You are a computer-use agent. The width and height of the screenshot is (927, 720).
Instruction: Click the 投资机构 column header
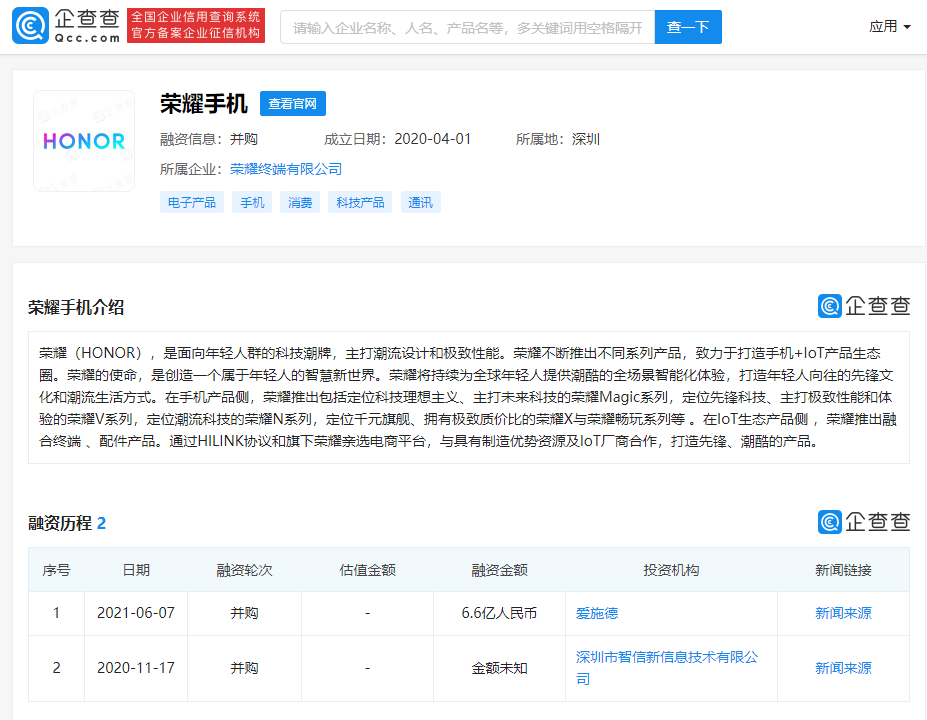tap(671, 570)
